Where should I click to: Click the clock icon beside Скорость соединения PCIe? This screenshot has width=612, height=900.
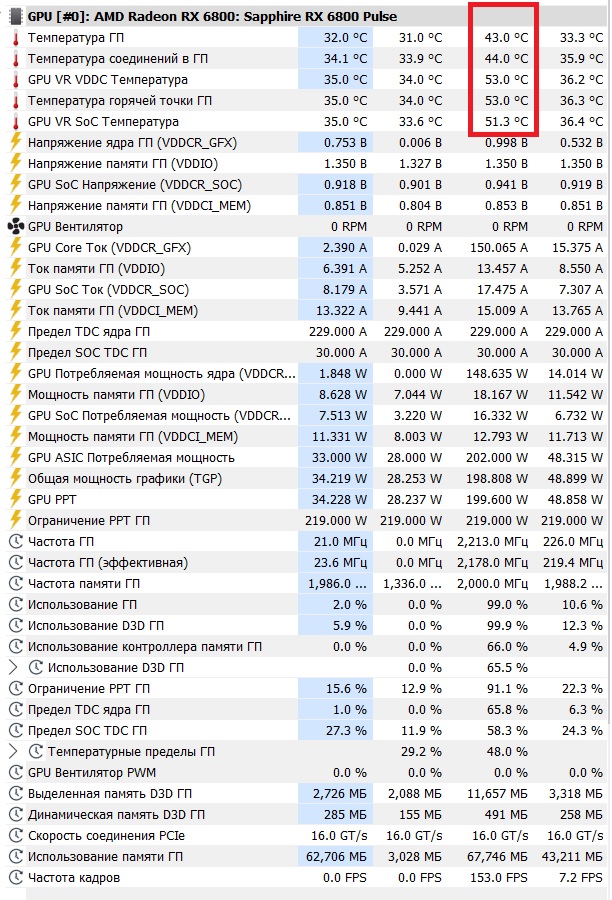(15, 836)
